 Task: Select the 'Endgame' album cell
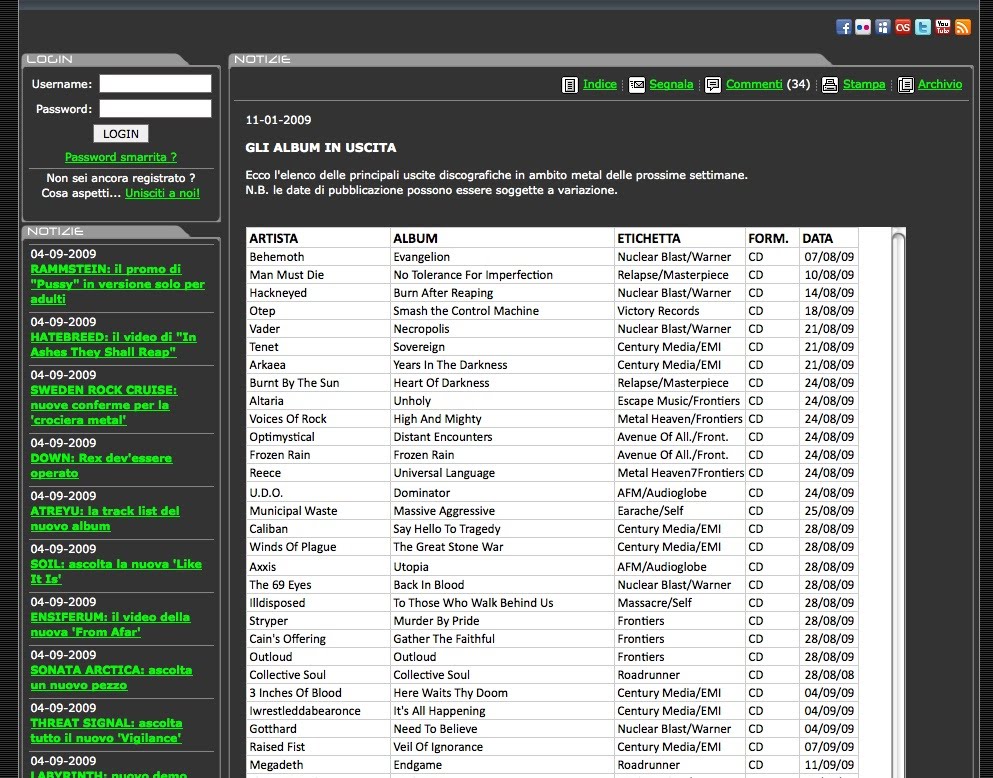(x=502, y=765)
